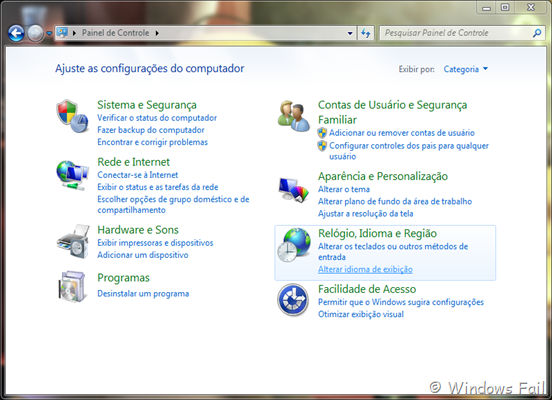Go back with the blue Back arrow
Image resolution: width=552 pixels, height=400 pixels.
click(x=16, y=33)
